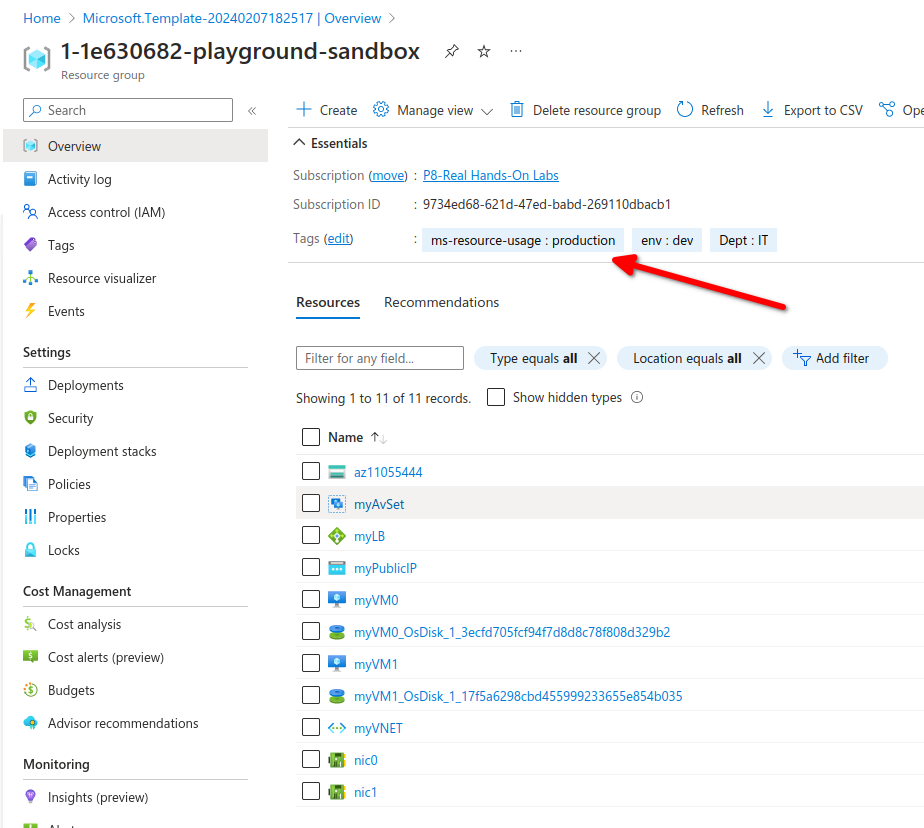Remove the Location equals all filter
The image size is (924, 828).
758,358
